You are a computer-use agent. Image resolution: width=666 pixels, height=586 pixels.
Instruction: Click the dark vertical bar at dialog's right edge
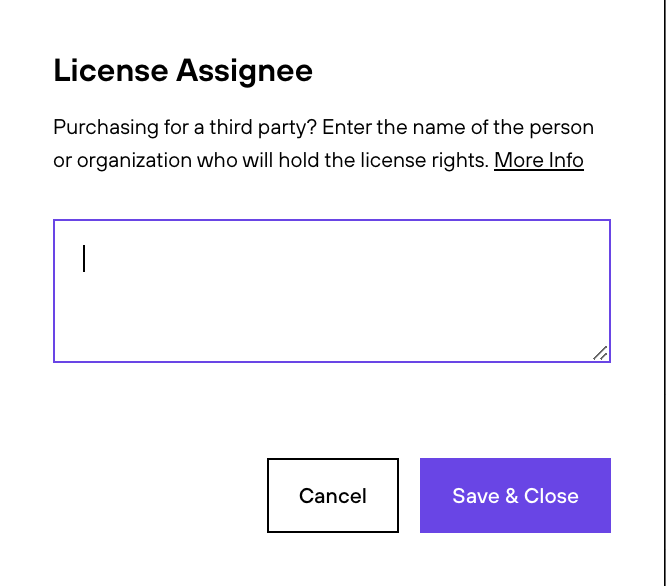[663, 293]
